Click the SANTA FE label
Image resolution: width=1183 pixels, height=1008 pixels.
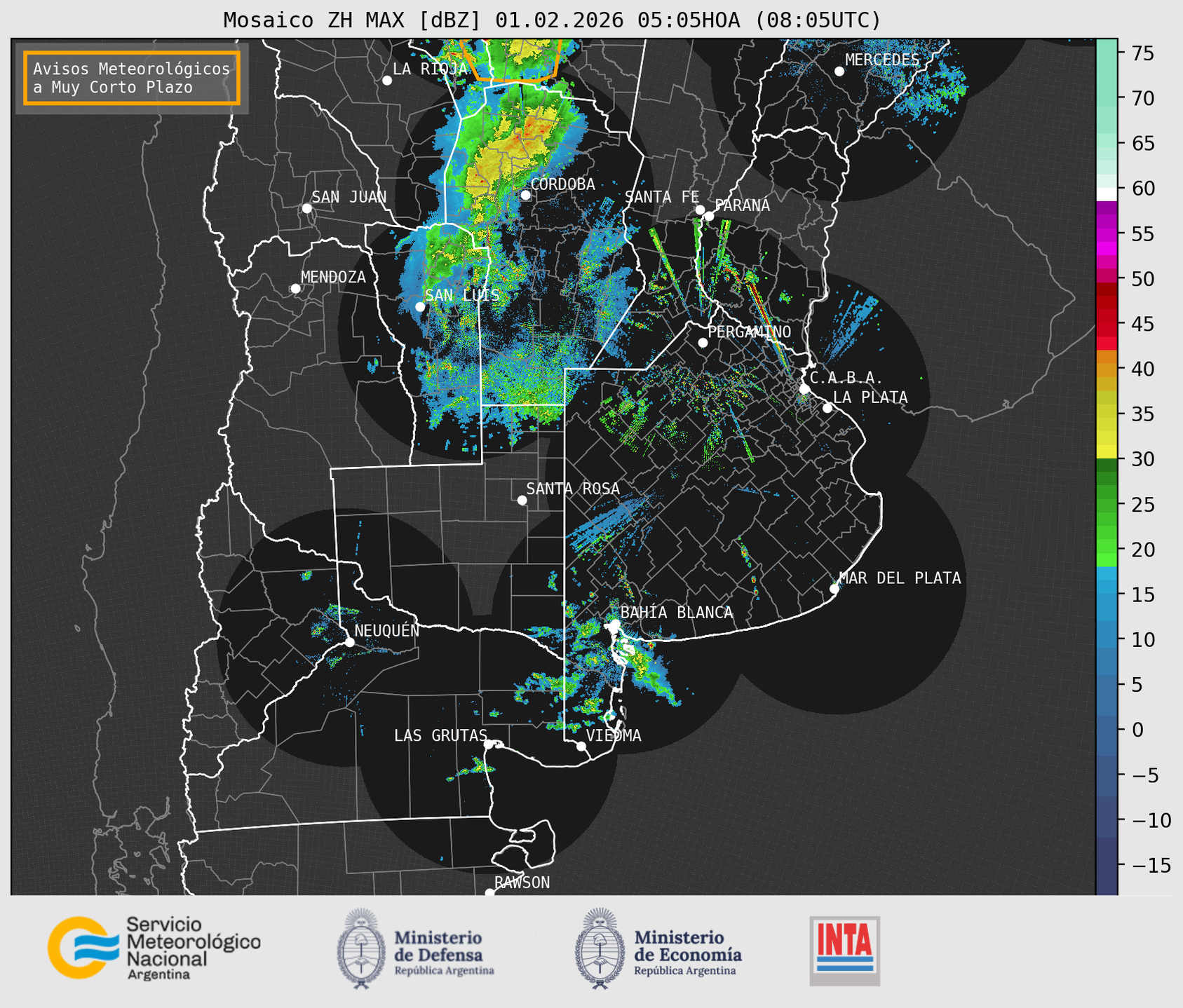[x=662, y=197]
